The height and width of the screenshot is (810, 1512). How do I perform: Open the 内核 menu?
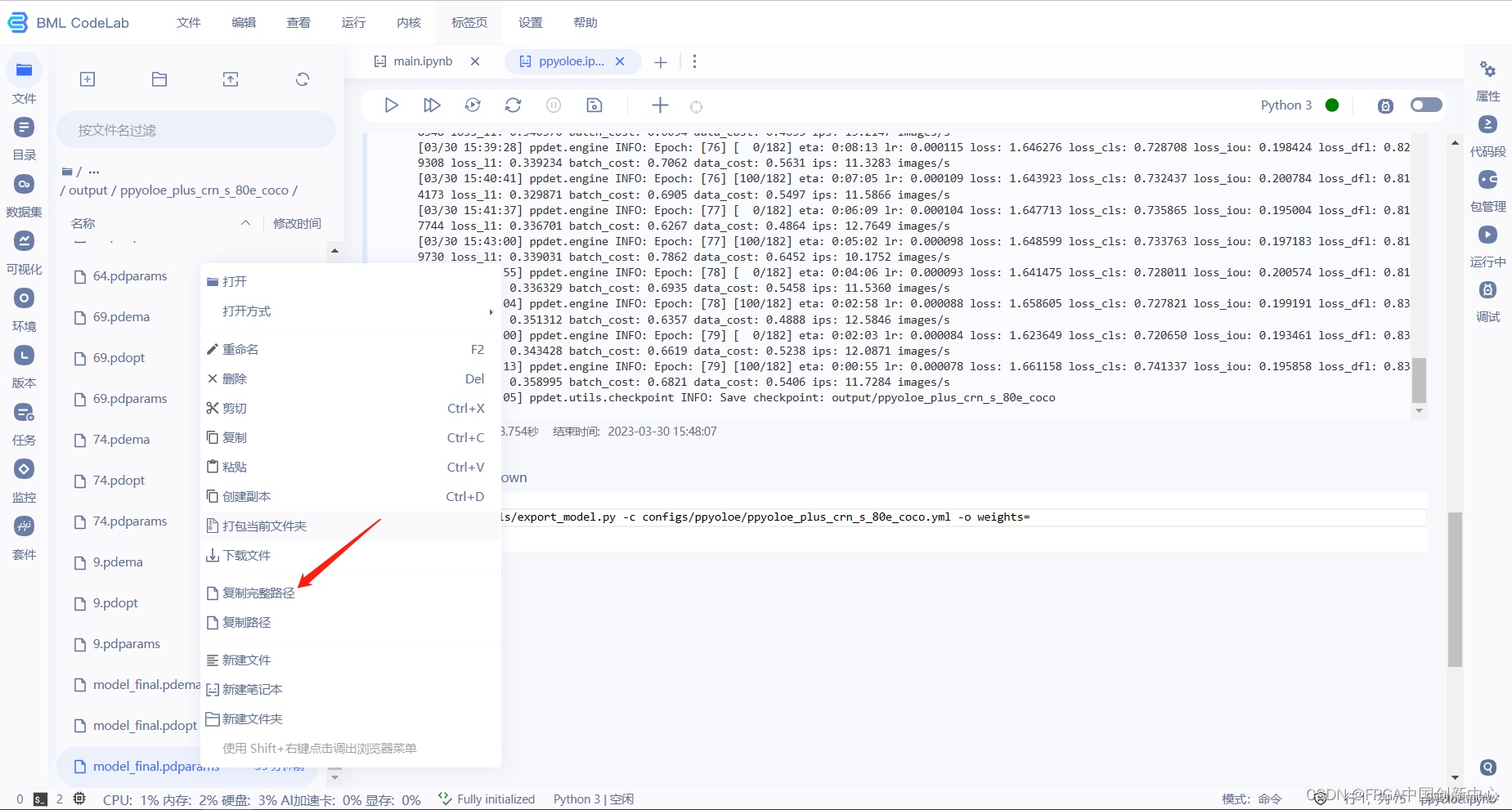[x=408, y=22]
